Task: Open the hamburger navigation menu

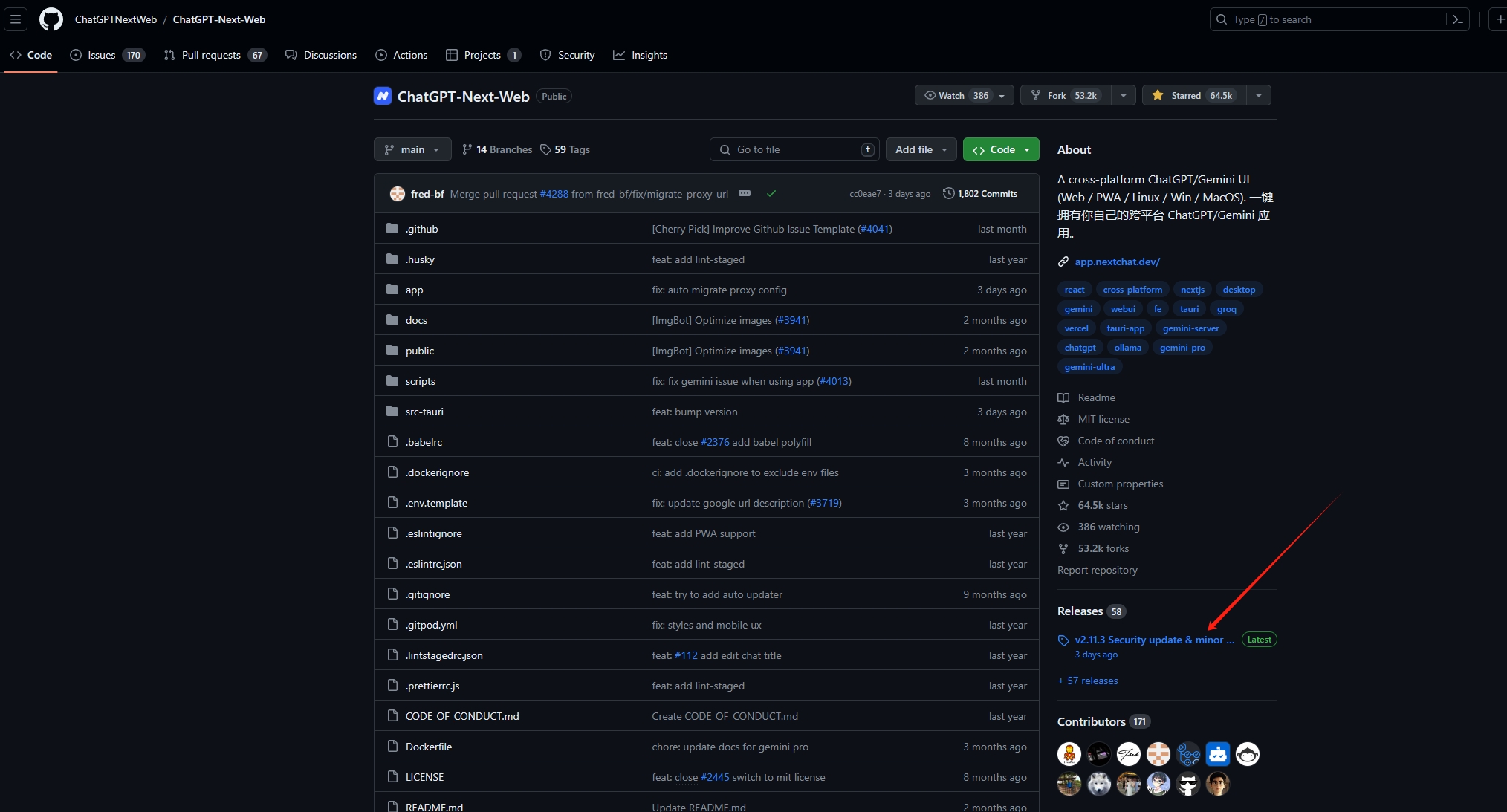Action: [16, 19]
